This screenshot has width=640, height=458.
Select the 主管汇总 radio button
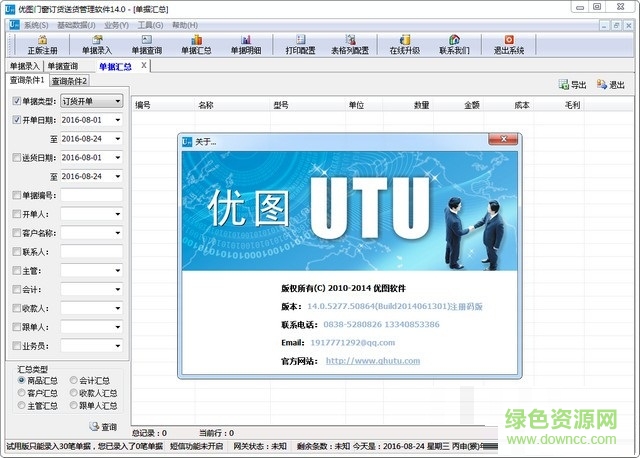coord(22,406)
